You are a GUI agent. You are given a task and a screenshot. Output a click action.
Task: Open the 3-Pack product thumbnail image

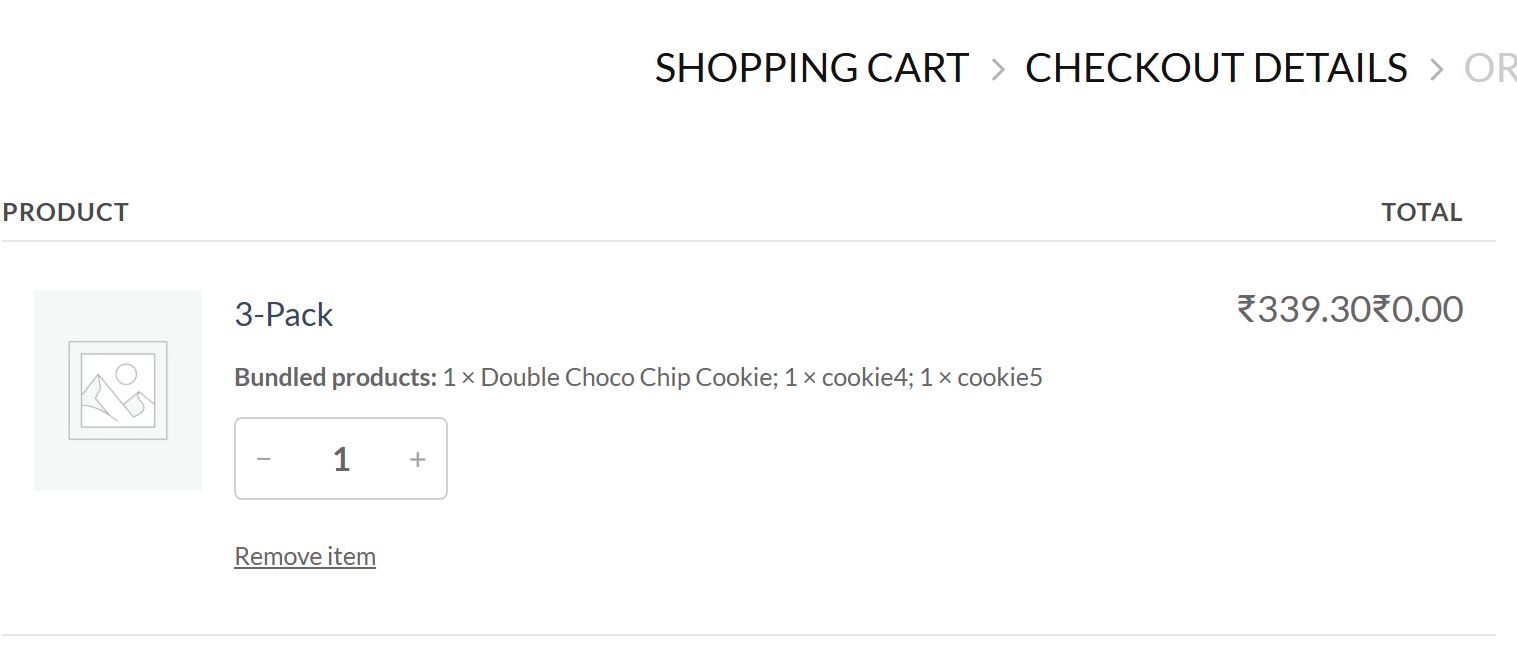point(118,390)
